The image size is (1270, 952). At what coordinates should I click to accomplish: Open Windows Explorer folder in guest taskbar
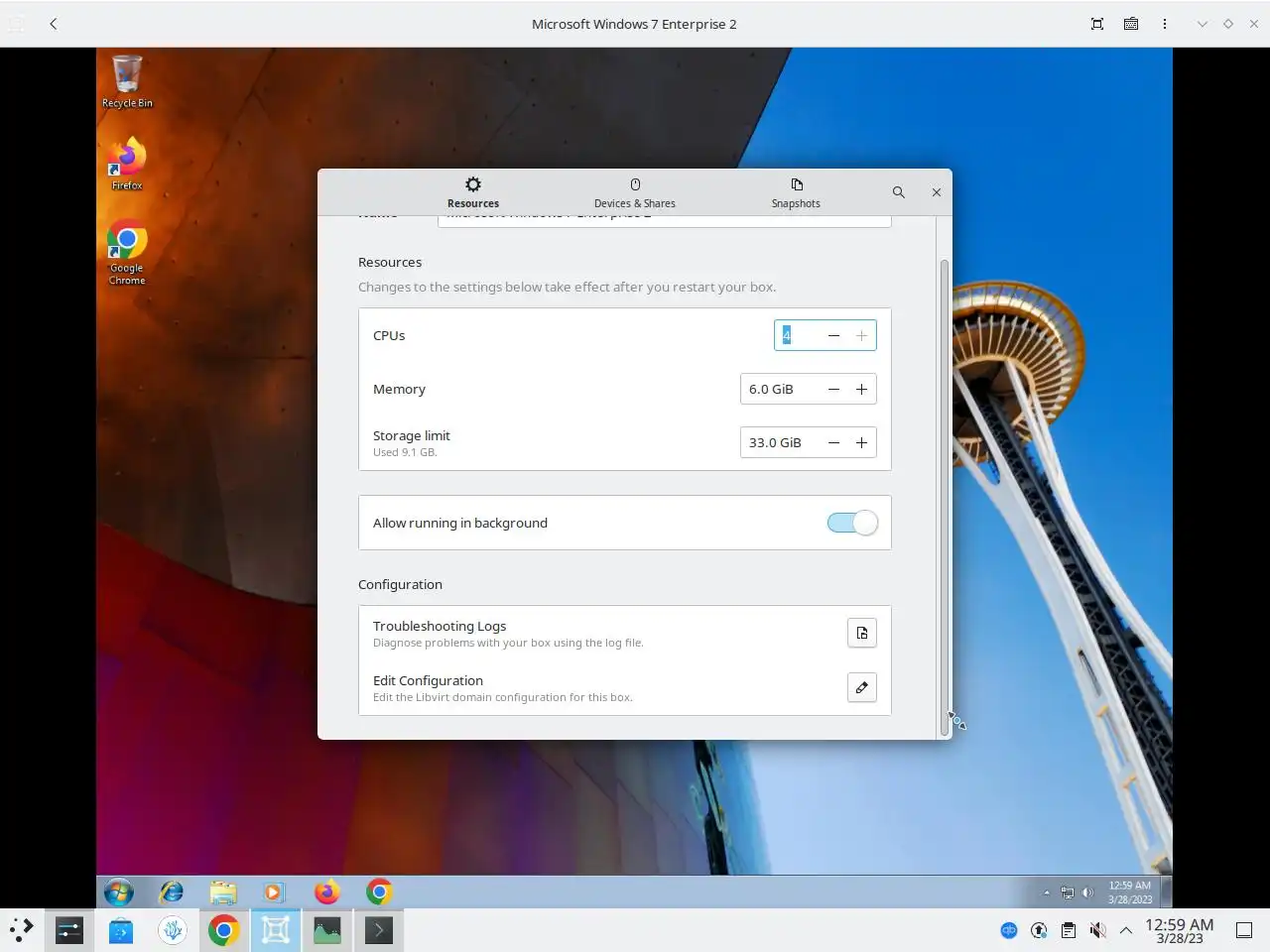223,892
